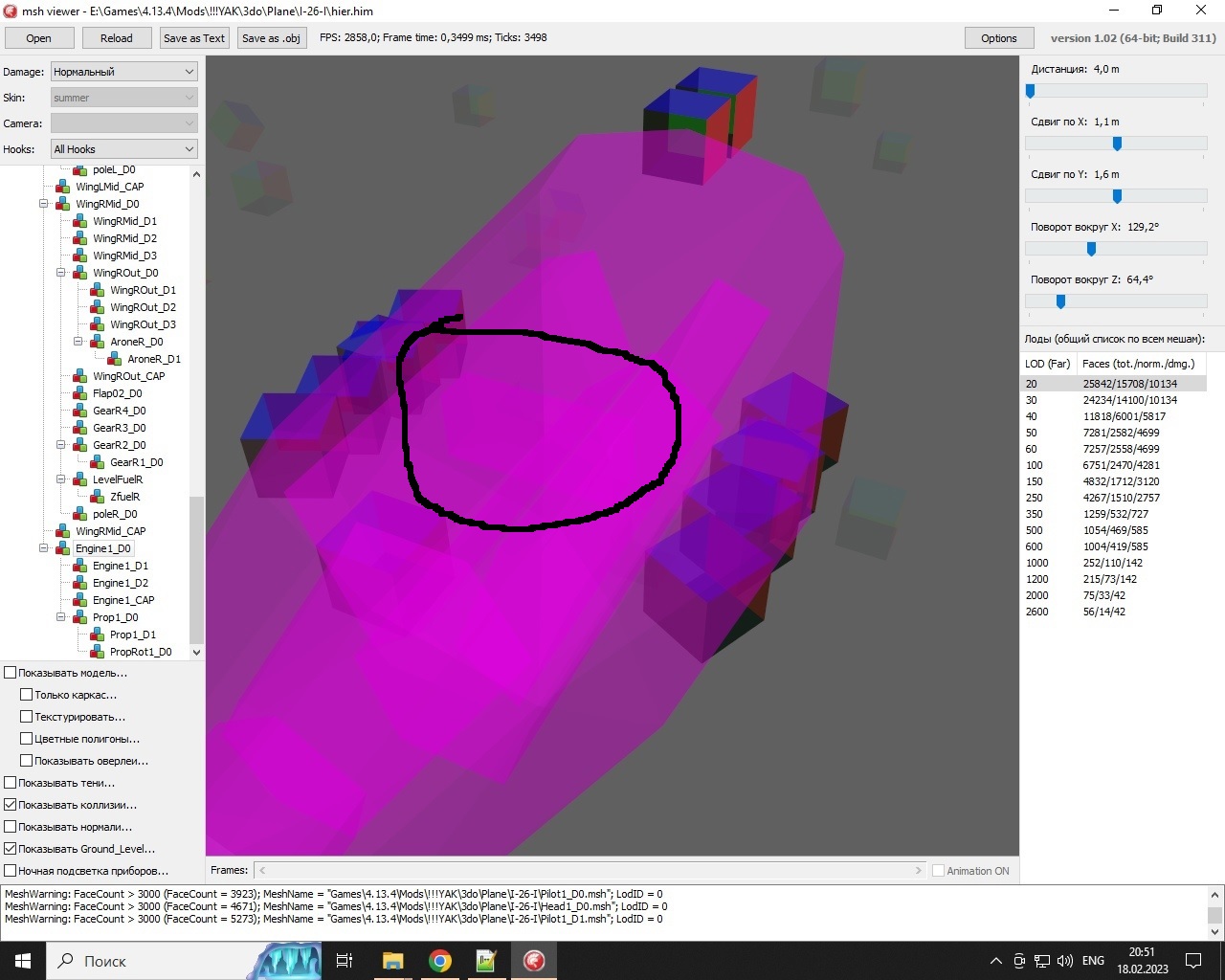Toggle the 'Цветные полигоны' checkbox
1225x980 pixels.
coord(27,739)
